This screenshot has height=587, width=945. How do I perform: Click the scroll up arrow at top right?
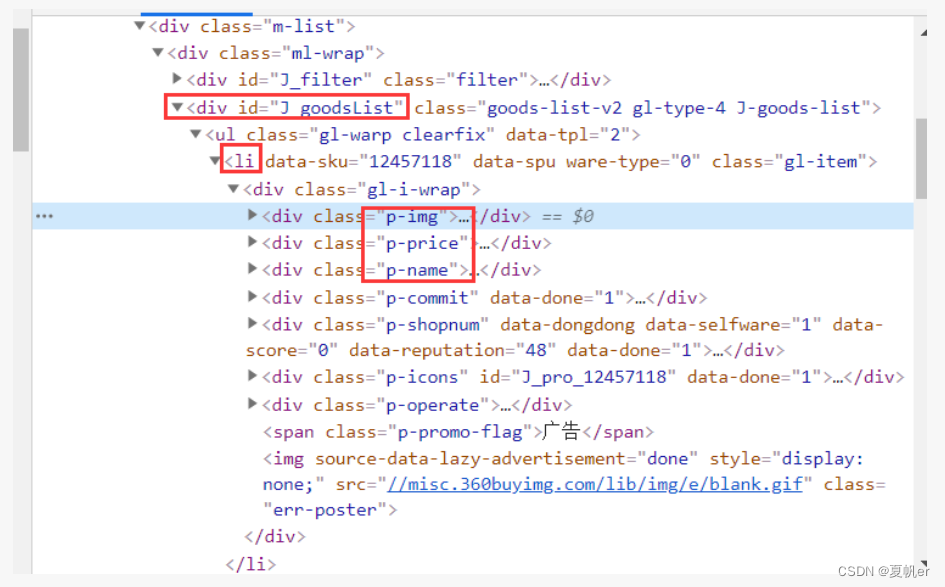coord(923,33)
